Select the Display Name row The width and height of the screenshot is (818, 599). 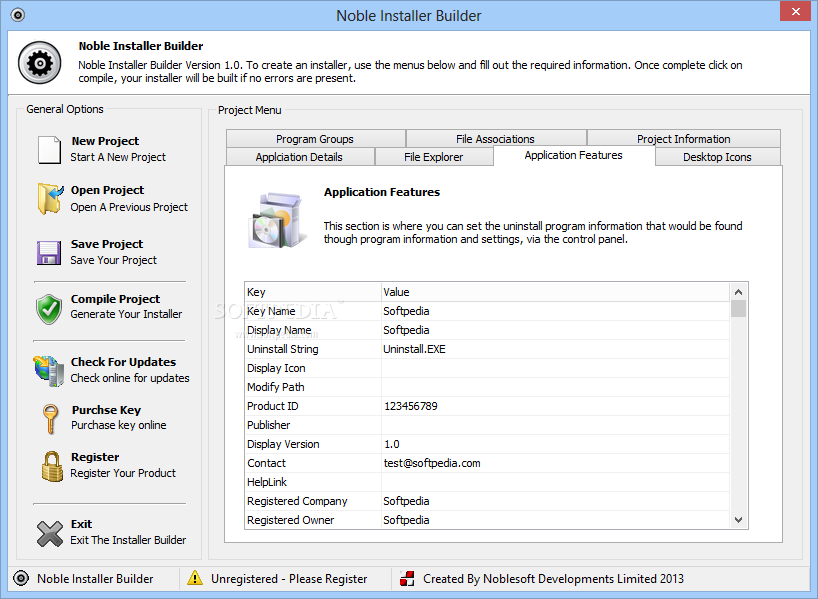point(487,330)
